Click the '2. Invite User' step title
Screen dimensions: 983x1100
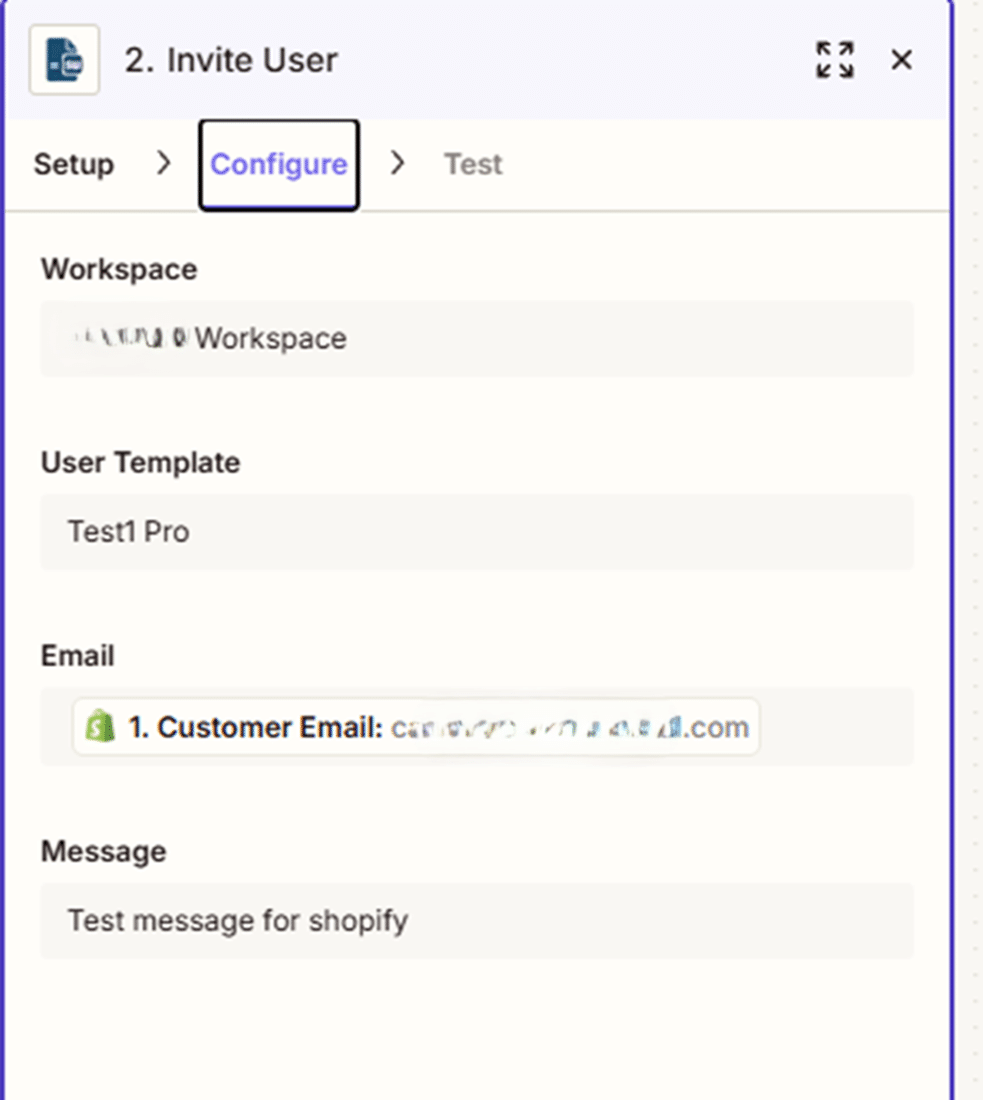pyautogui.click(x=231, y=60)
